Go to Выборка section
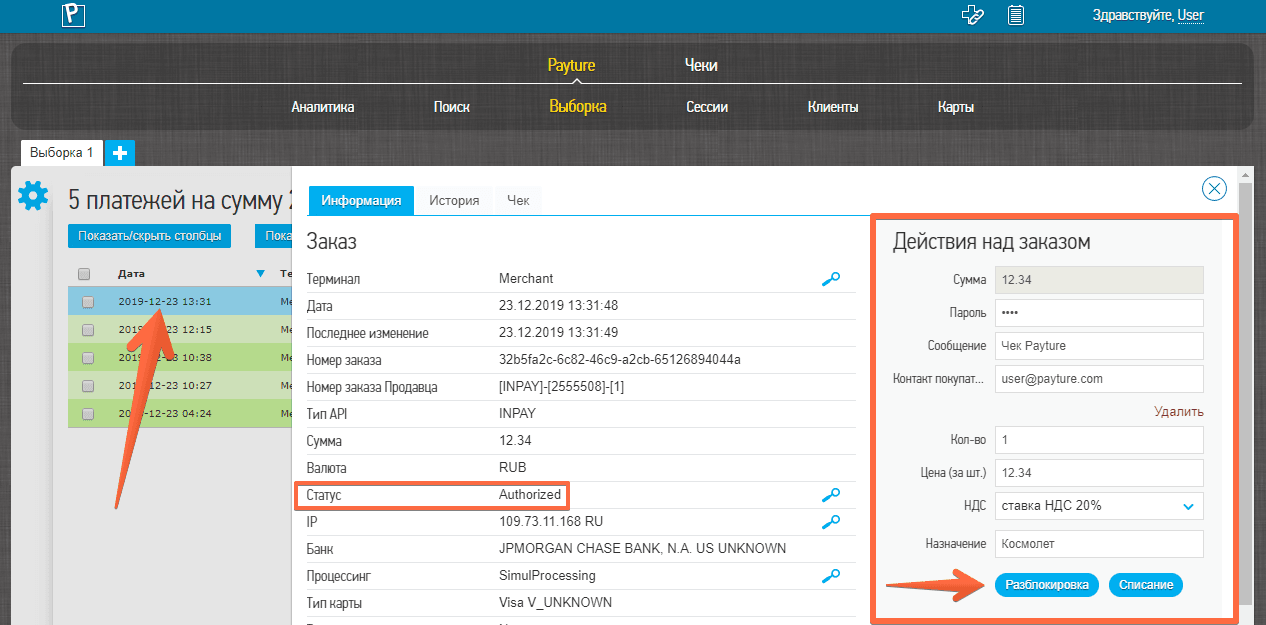1266x625 pixels. 578,107
